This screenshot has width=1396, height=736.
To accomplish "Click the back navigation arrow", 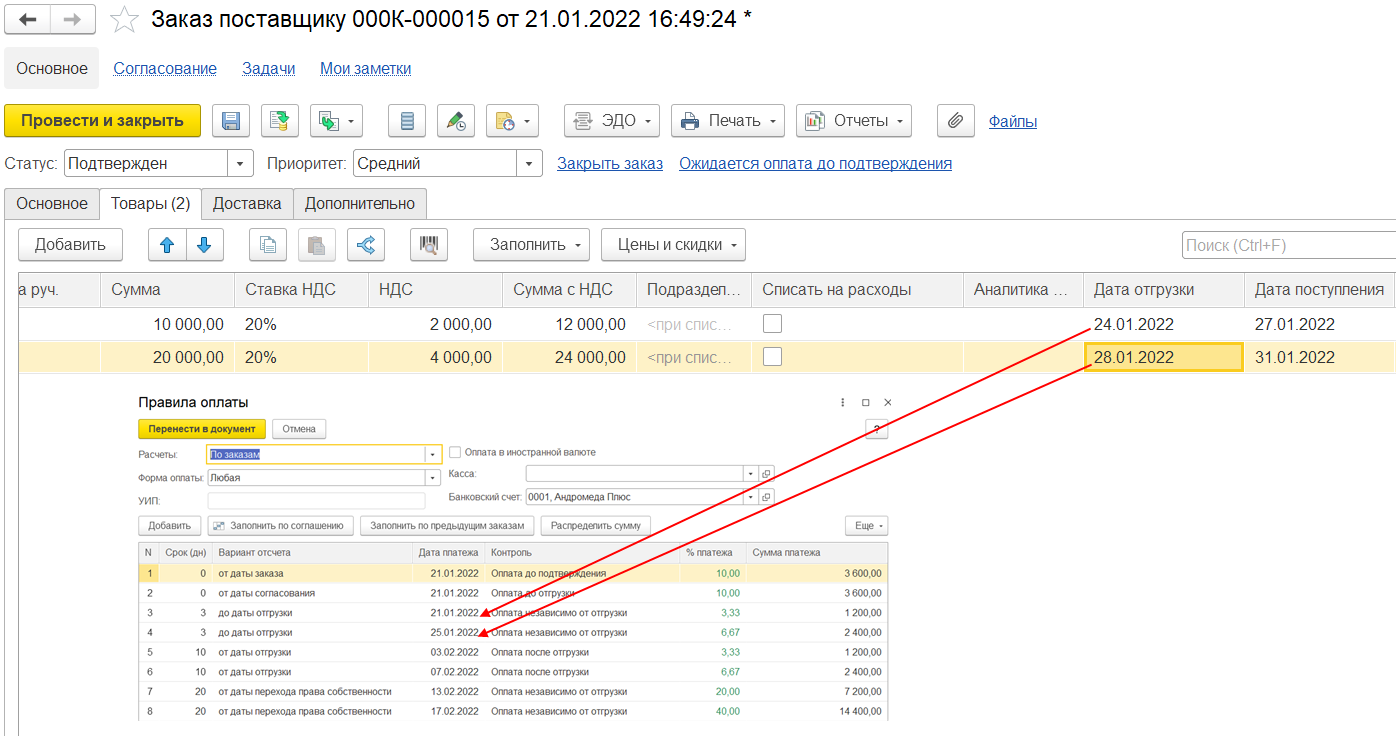I will [27, 19].
